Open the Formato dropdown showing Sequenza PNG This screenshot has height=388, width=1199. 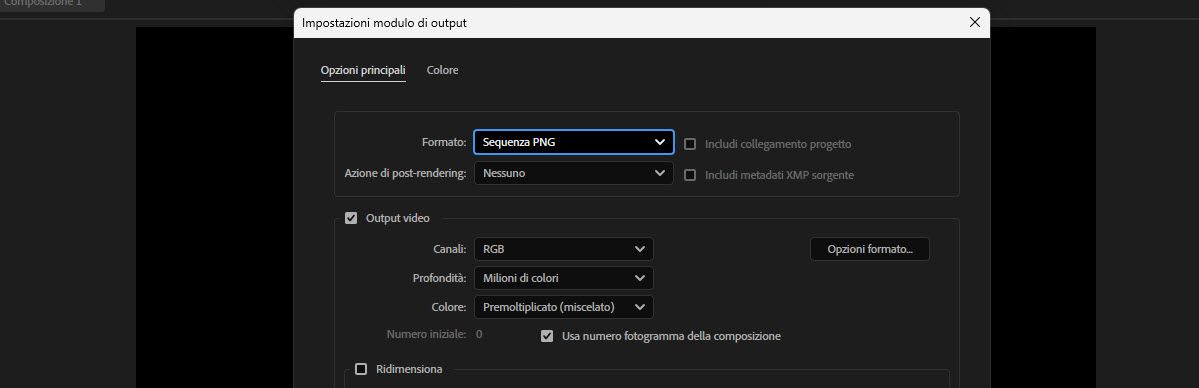(x=574, y=142)
